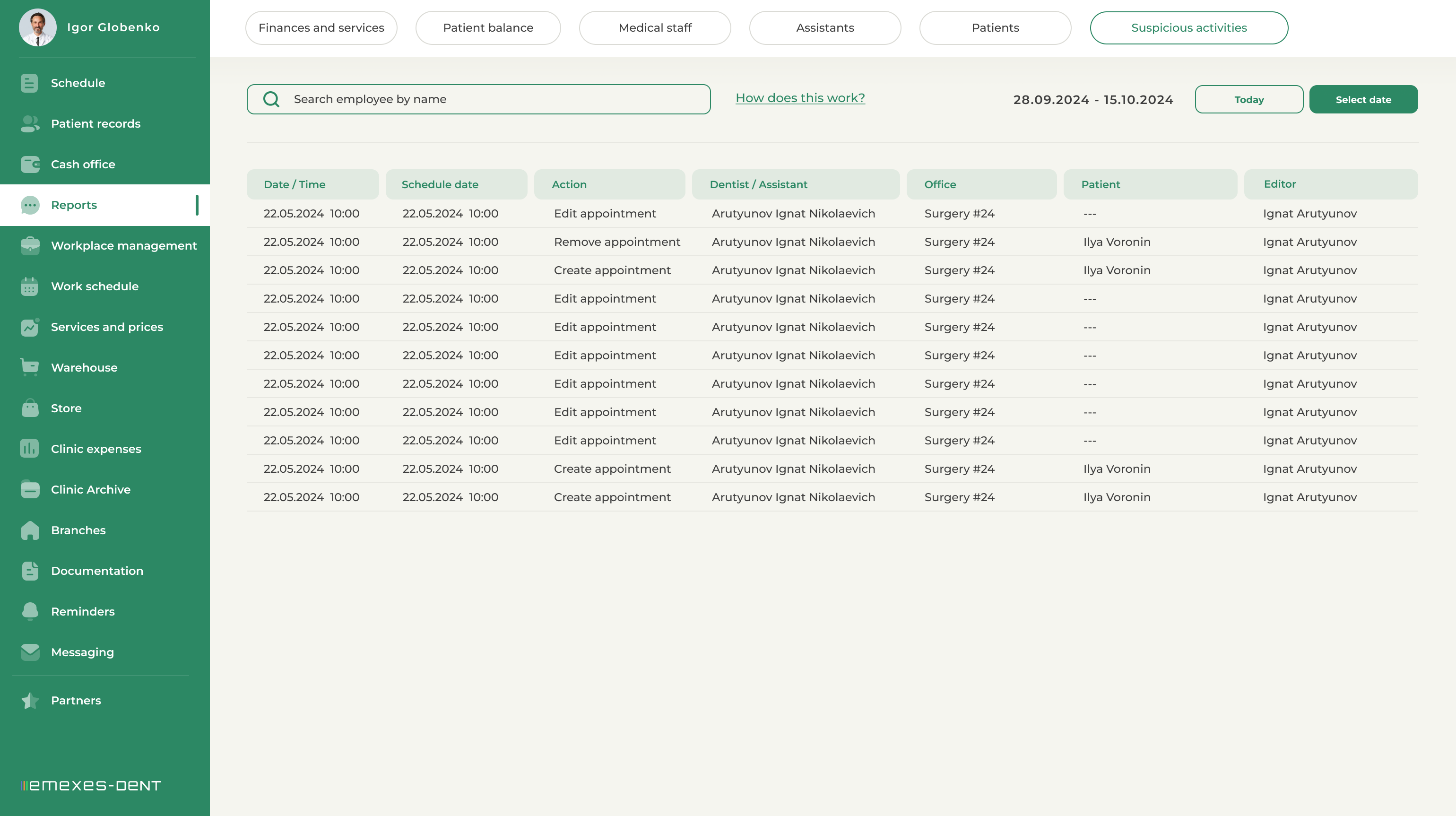Select Reports in the sidebar
The height and width of the screenshot is (816, 1456).
(x=104, y=205)
